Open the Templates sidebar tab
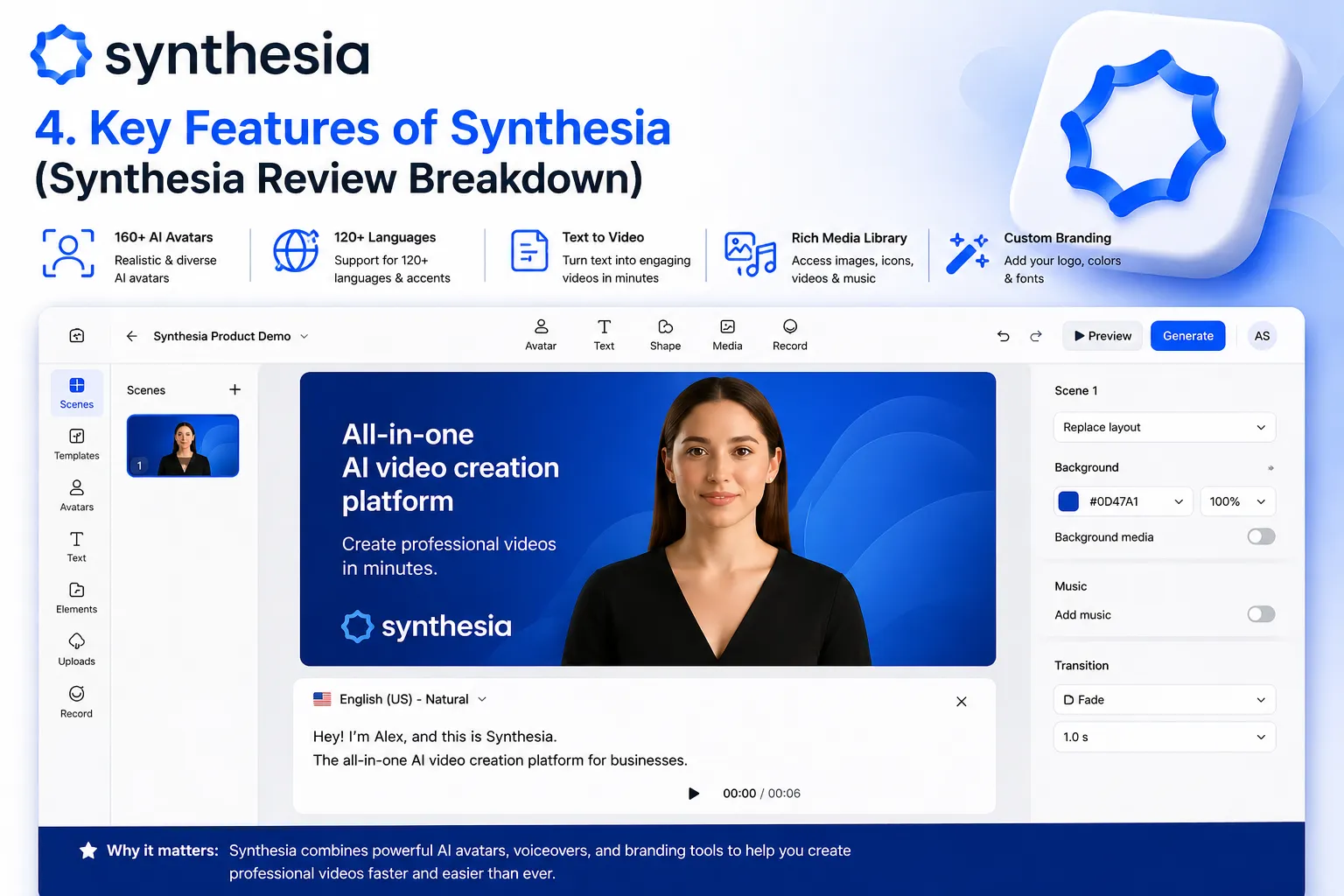 click(x=77, y=444)
